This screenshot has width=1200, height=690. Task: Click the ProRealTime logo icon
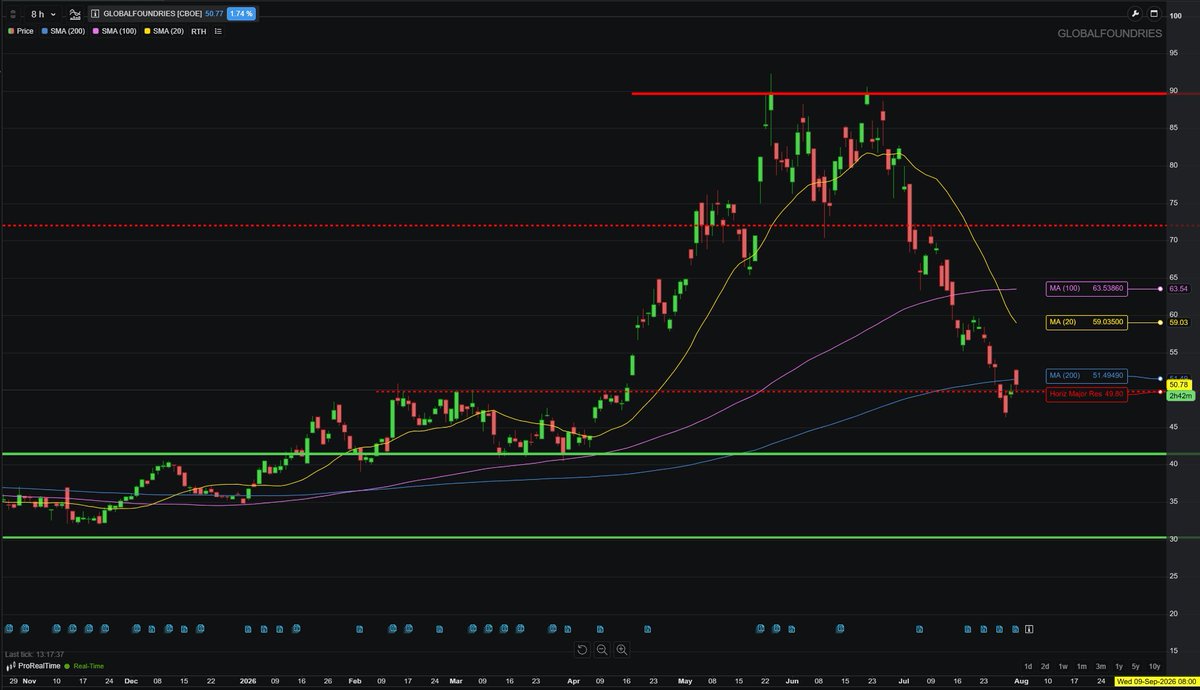click(9, 666)
